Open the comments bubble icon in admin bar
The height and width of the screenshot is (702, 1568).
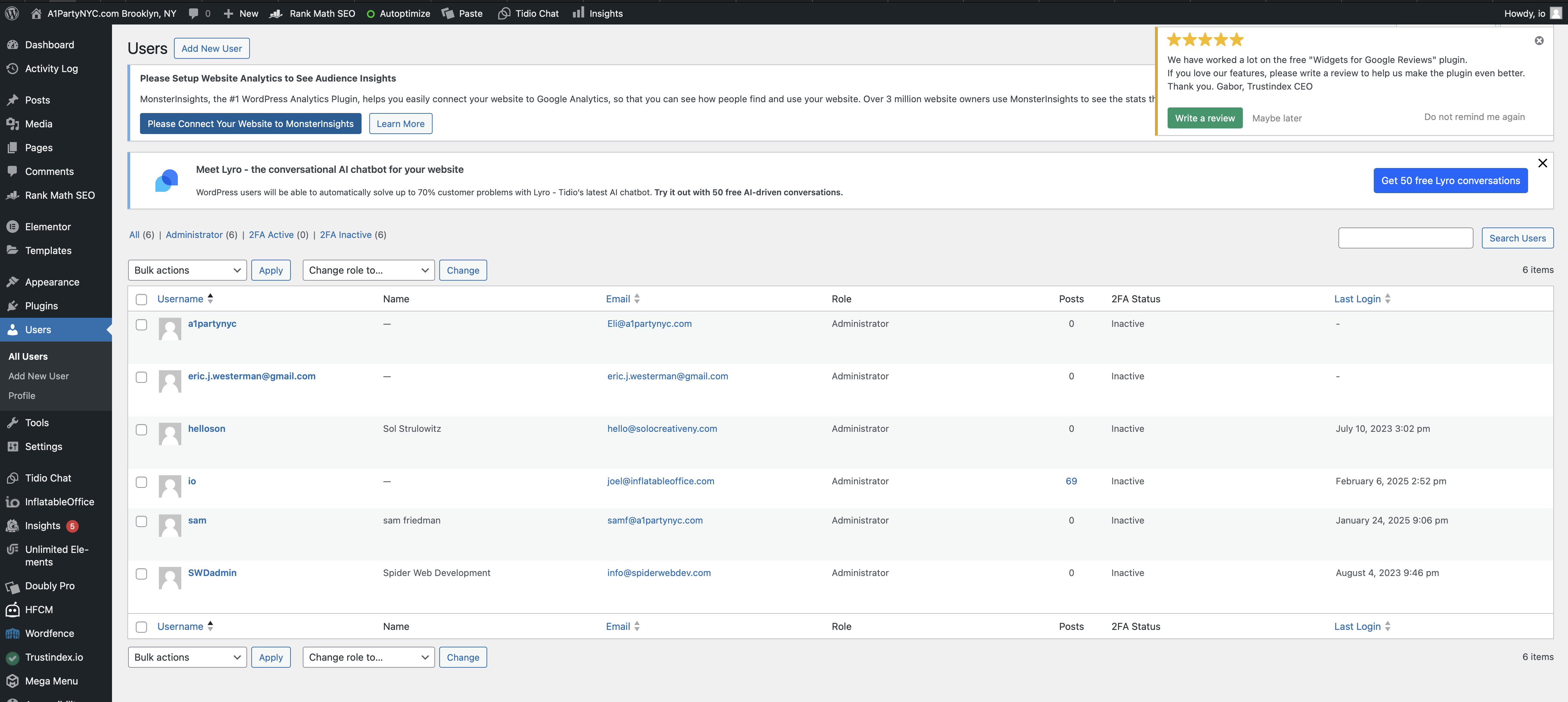click(x=194, y=13)
